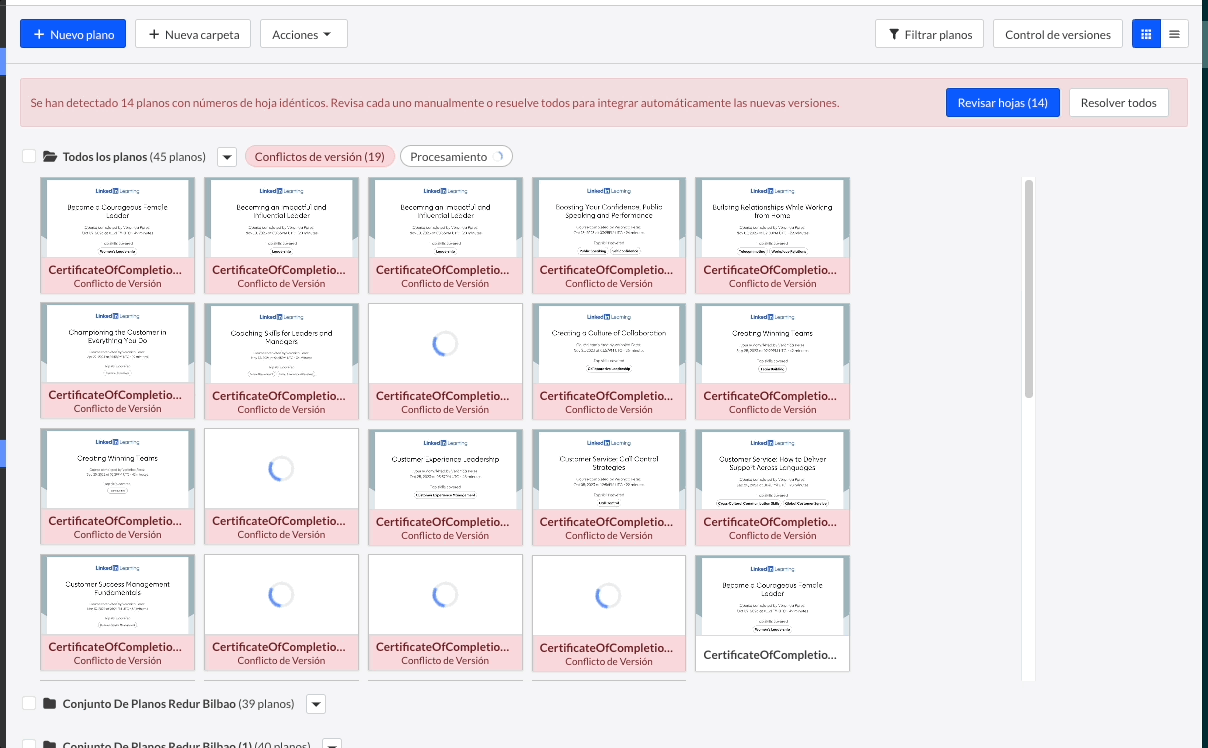The image size is (1208, 748).
Task: Click Resolver todos button
Action: 1118,103
